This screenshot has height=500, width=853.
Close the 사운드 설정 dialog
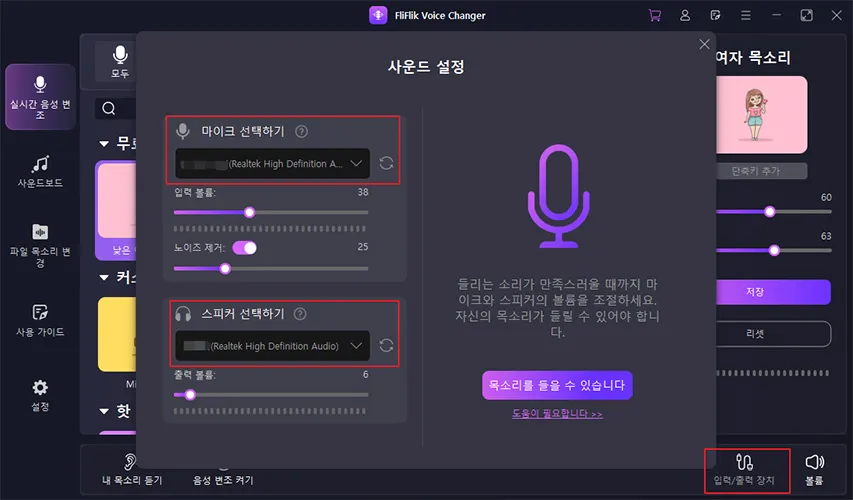(704, 45)
